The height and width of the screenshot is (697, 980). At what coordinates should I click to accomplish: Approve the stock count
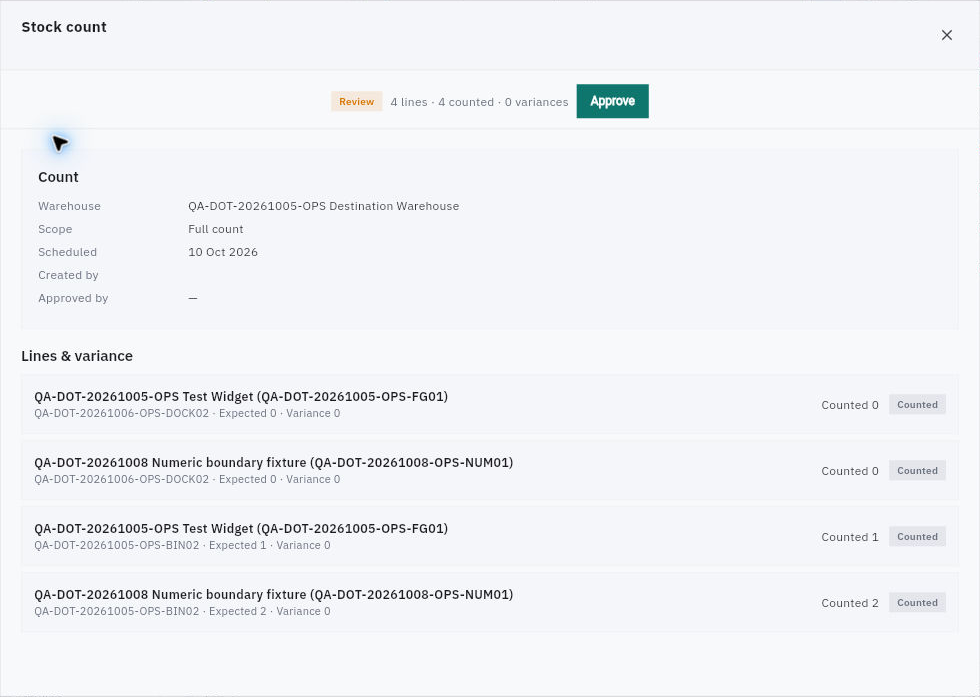click(x=612, y=101)
